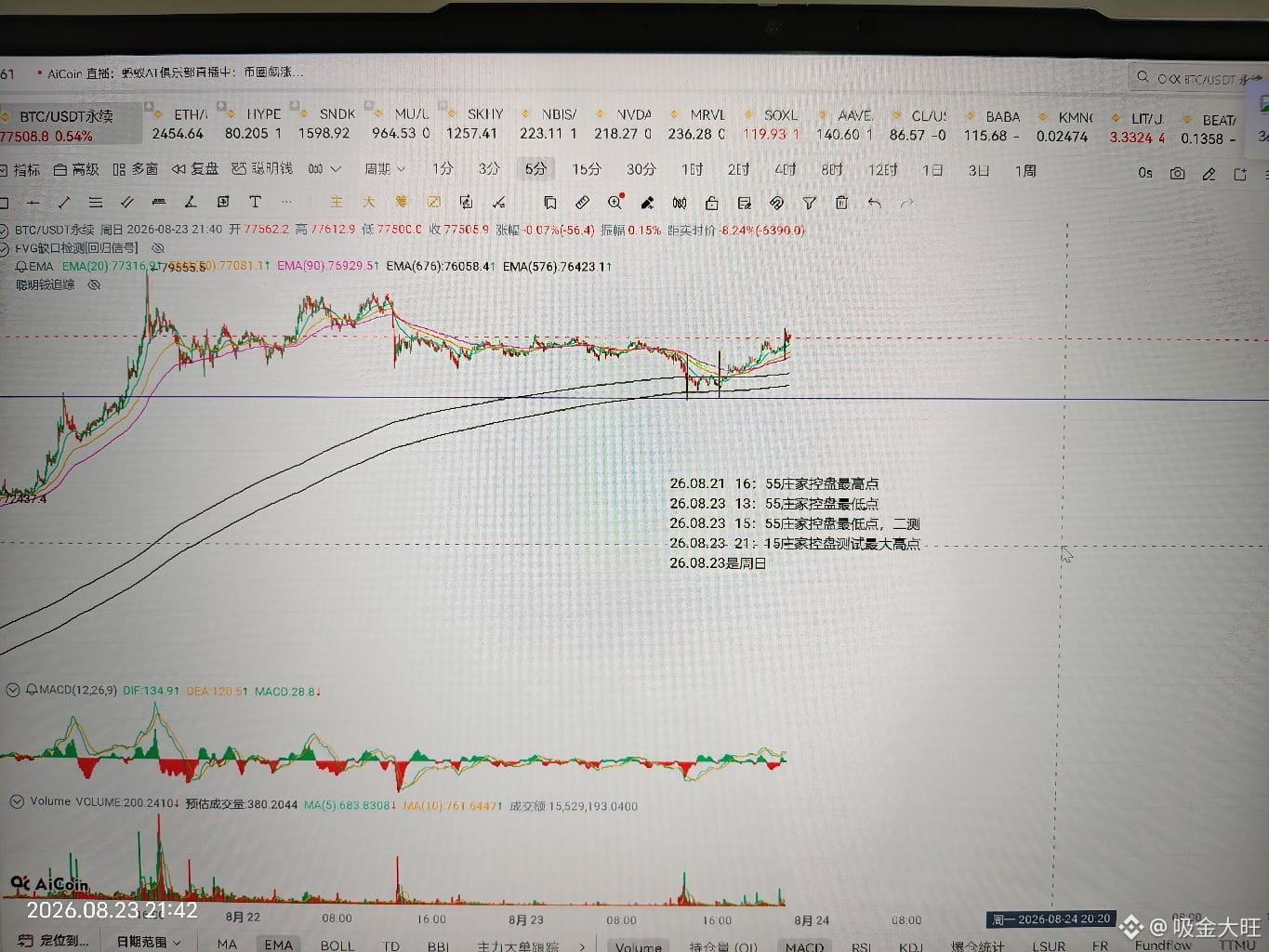Open the 多窗 multi-window layout
The height and width of the screenshot is (952, 1269).
(x=136, y=169)
